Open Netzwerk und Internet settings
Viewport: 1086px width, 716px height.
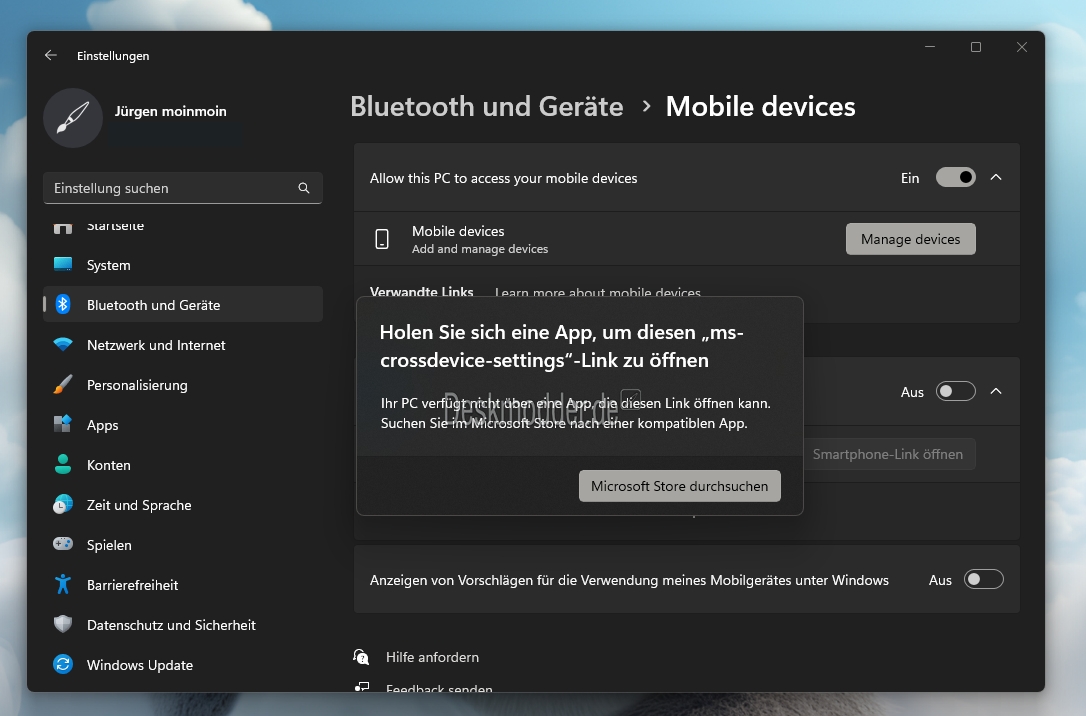(183, 345)
